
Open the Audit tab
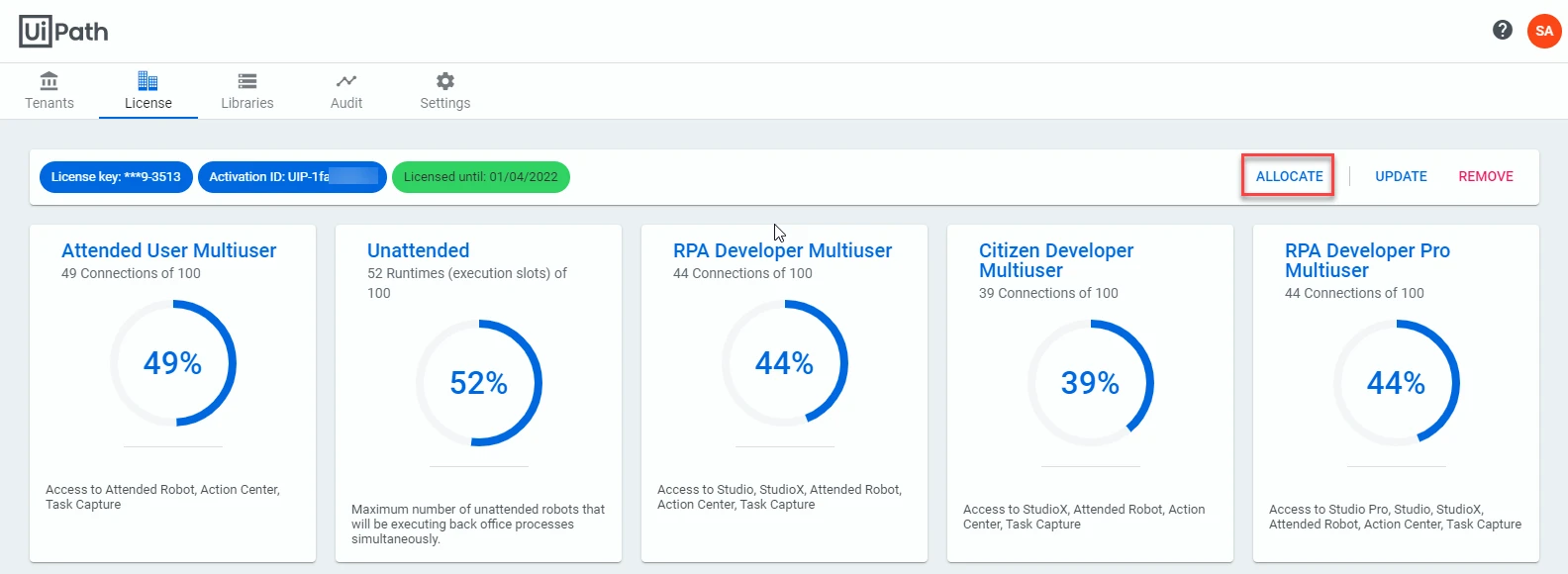point(346,91)
